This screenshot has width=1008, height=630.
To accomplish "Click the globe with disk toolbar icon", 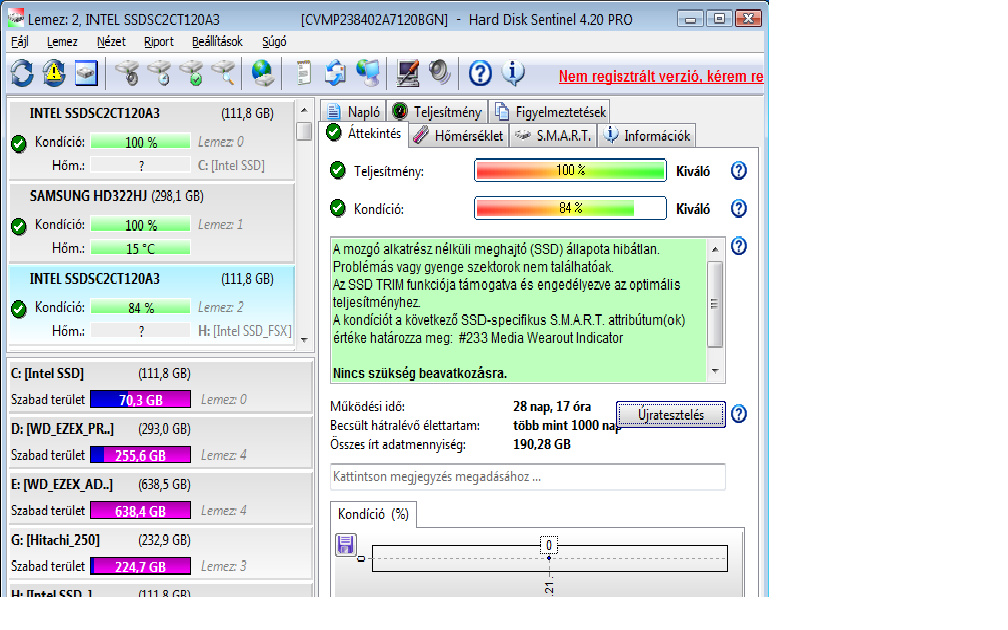I will (x=262, y=73).
